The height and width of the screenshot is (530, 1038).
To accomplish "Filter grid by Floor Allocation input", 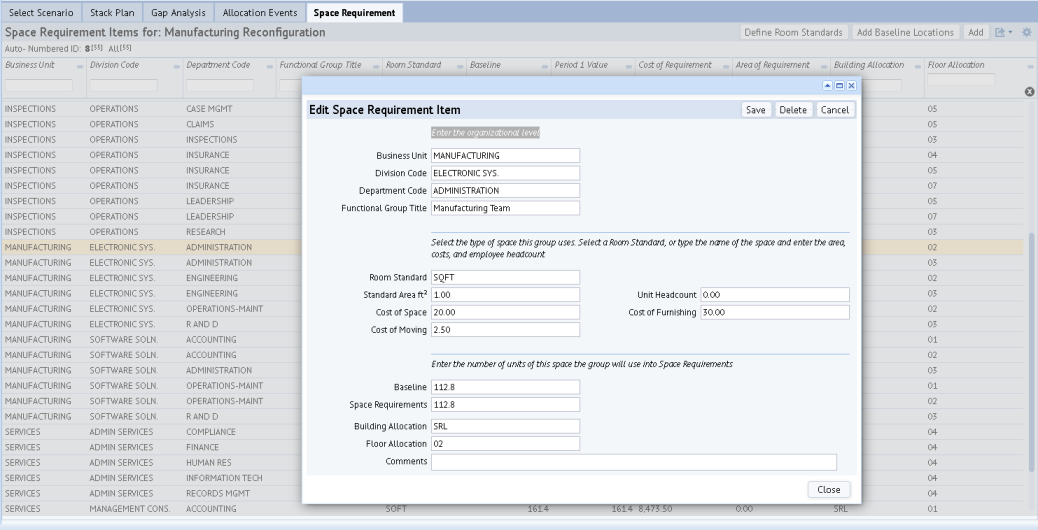I will point(961,79).
